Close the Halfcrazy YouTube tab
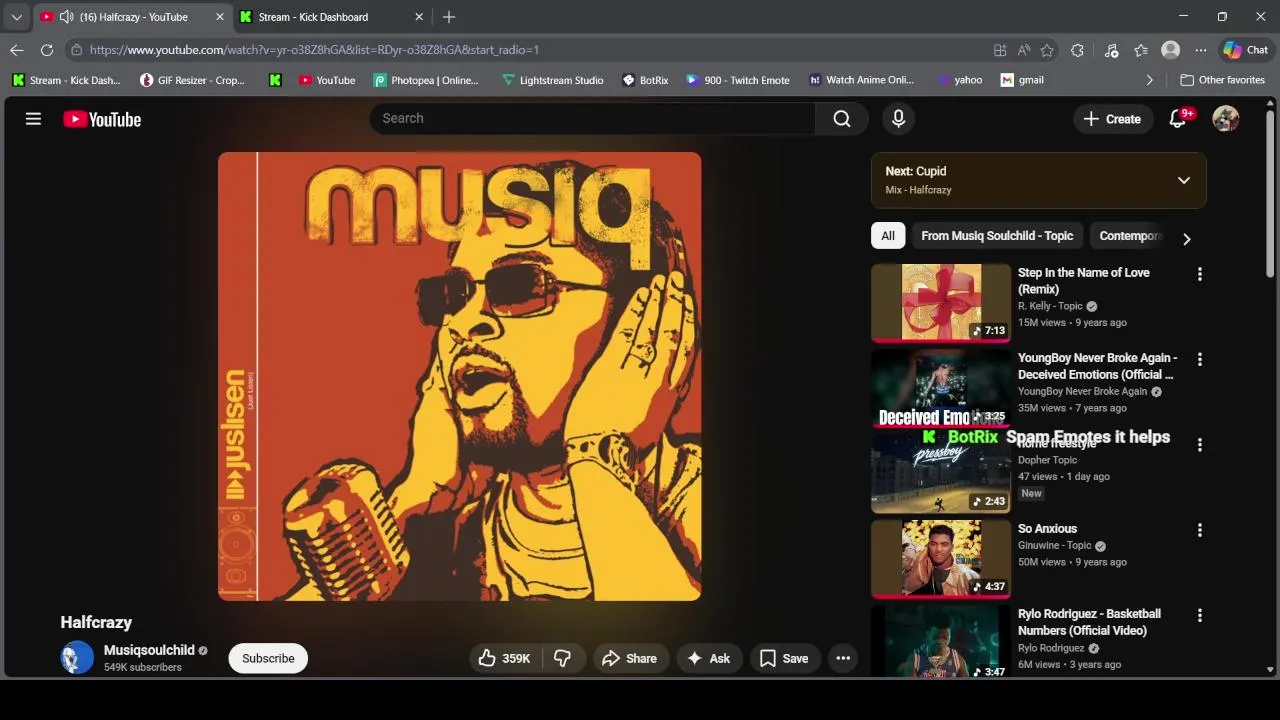The width and height of the screenshot is (1280, 720). (x=220, y=17)
